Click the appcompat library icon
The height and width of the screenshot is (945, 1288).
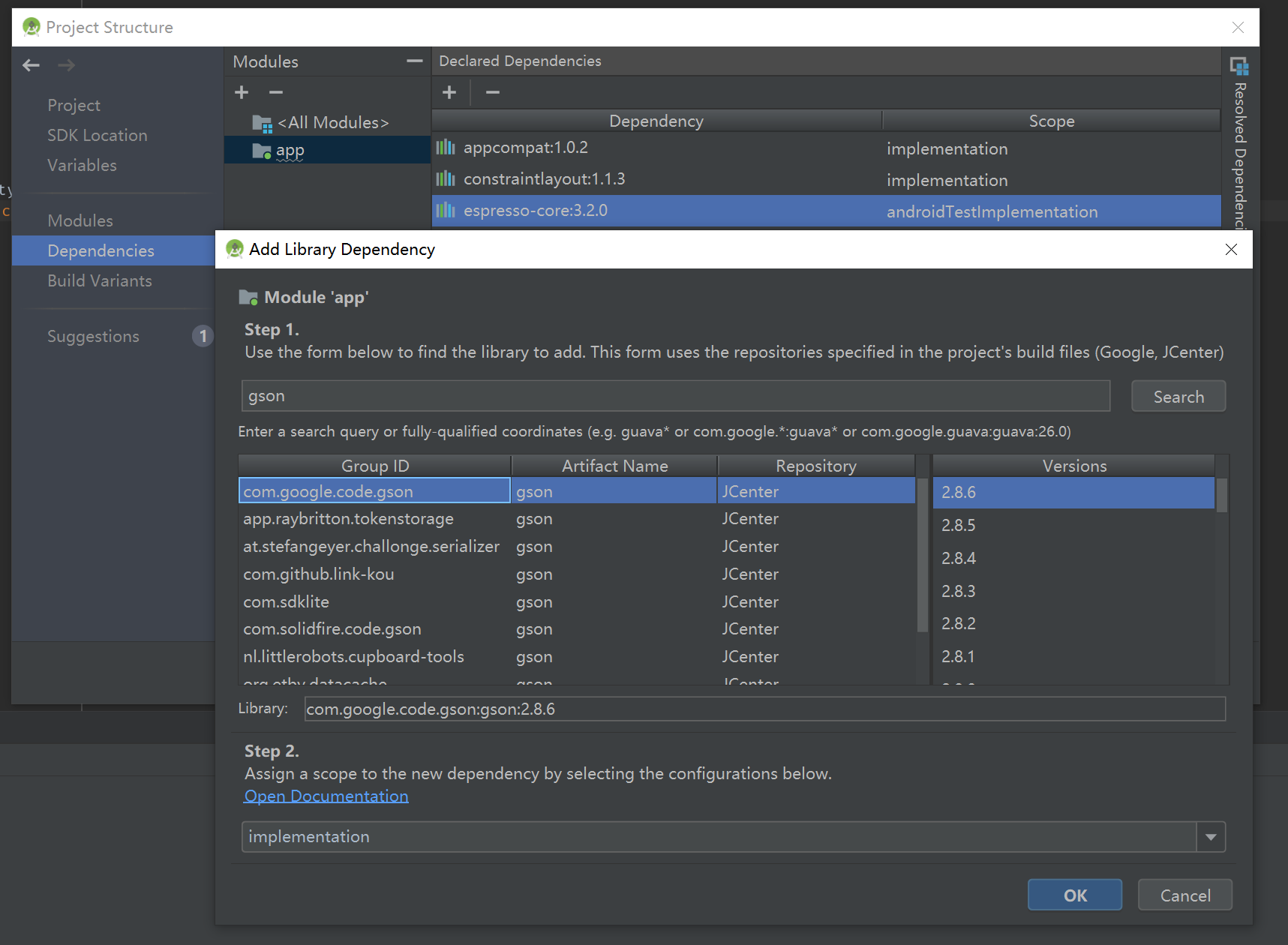click(x=446, y=147)
